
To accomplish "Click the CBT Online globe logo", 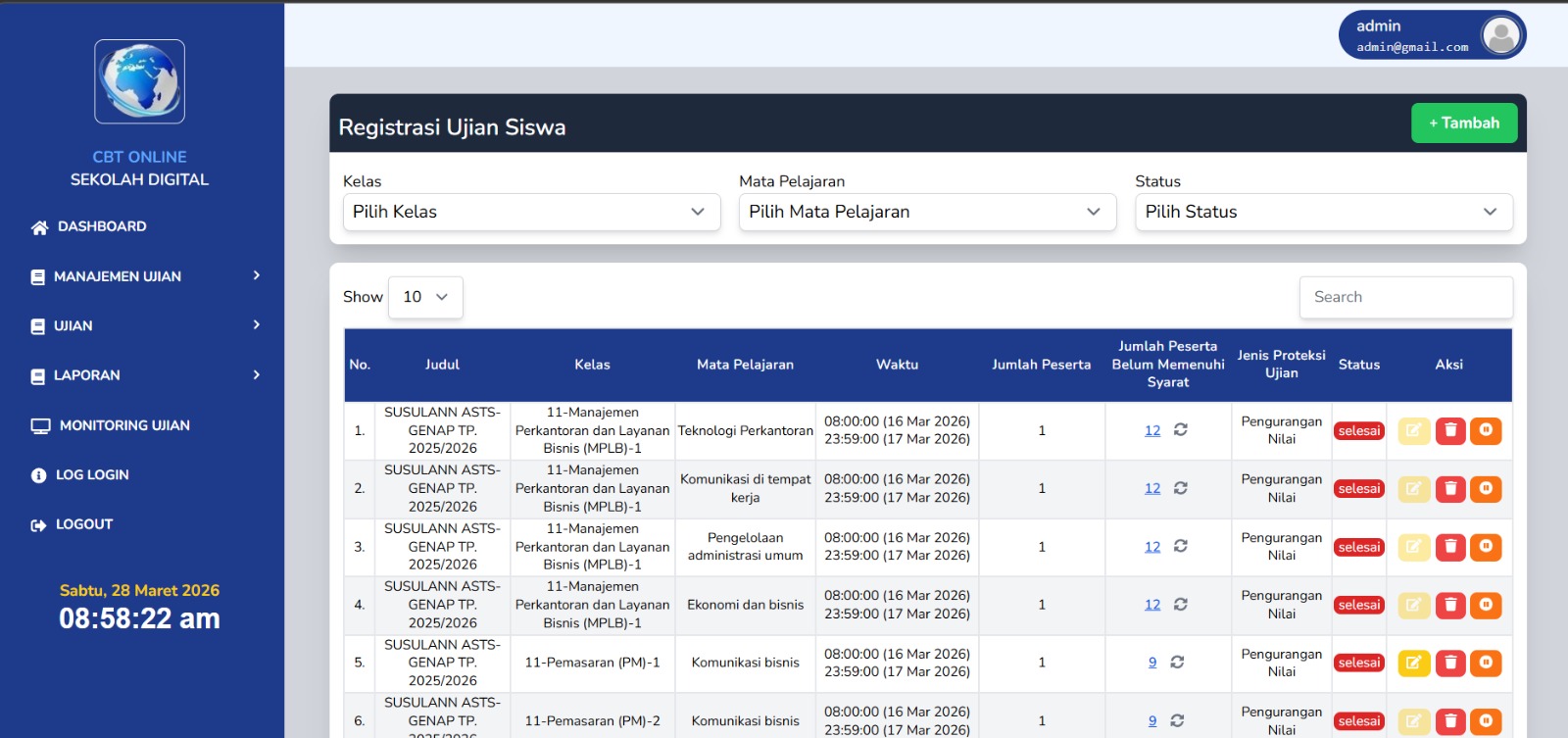I will tap(139, 81).
